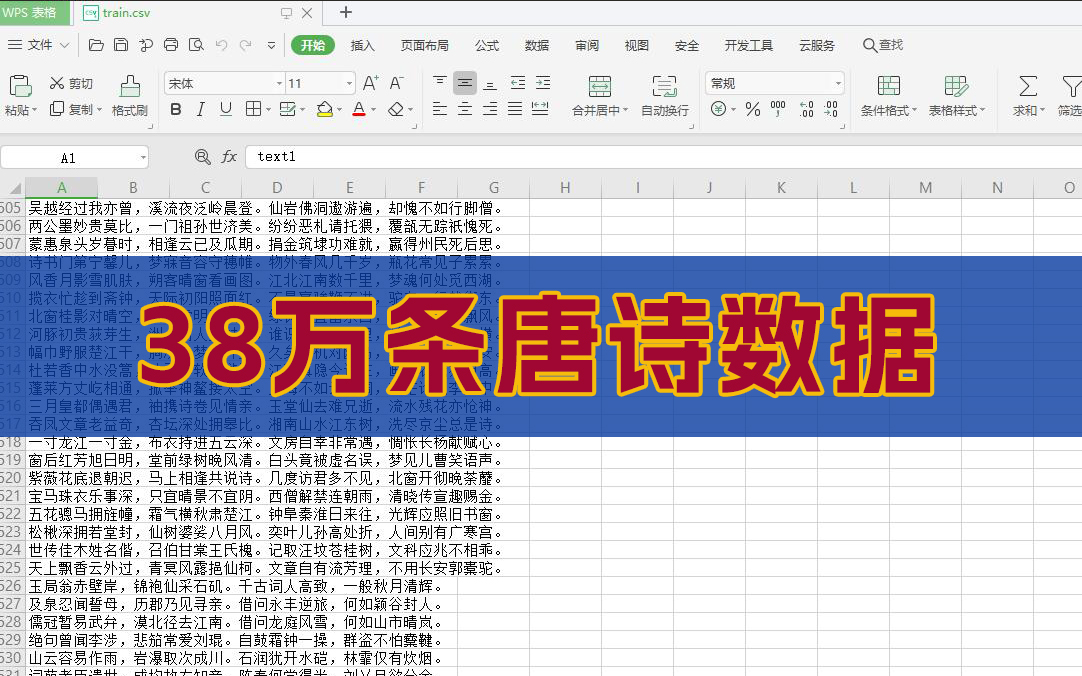Click the justify alignment icon
This screenshot has height=676, width=1082.
[x=515, y=109]
